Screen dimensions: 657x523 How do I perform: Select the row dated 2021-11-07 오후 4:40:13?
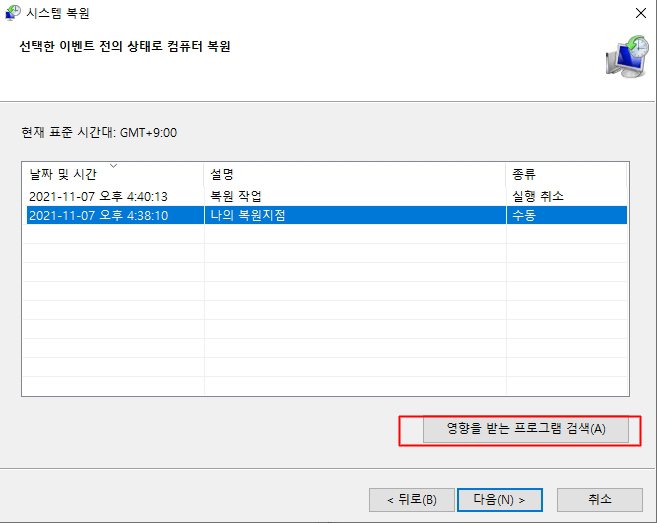326,196
